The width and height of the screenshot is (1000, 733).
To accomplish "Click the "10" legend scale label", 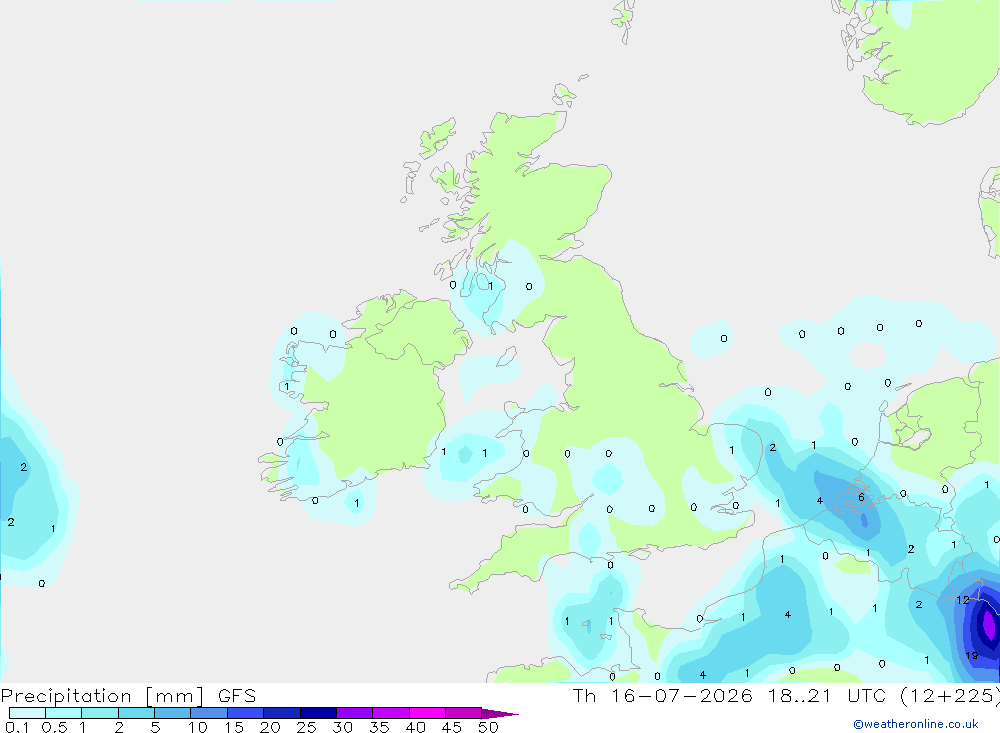I will (198, 727).
